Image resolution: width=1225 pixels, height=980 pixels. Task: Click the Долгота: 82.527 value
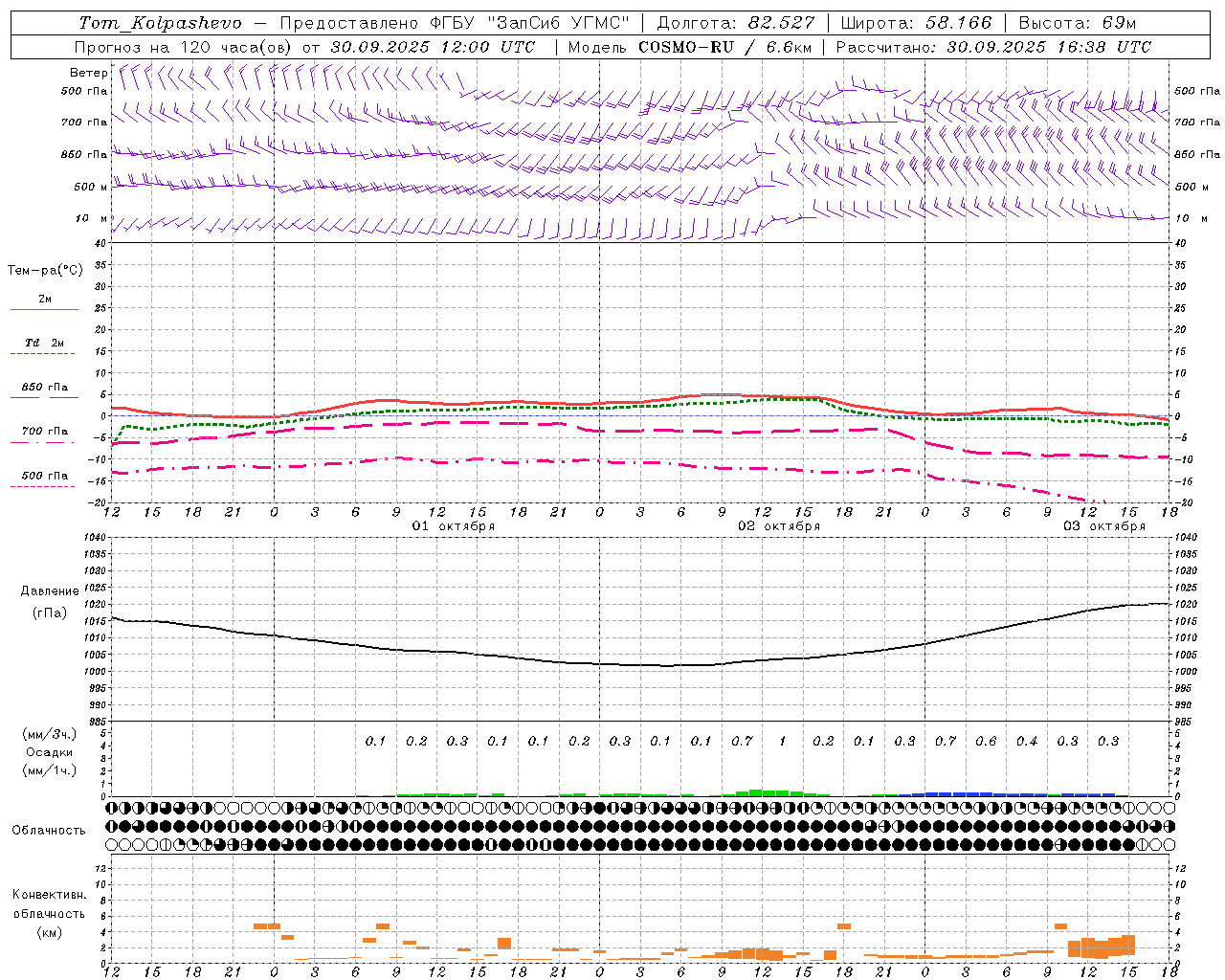tap(736, 23)
